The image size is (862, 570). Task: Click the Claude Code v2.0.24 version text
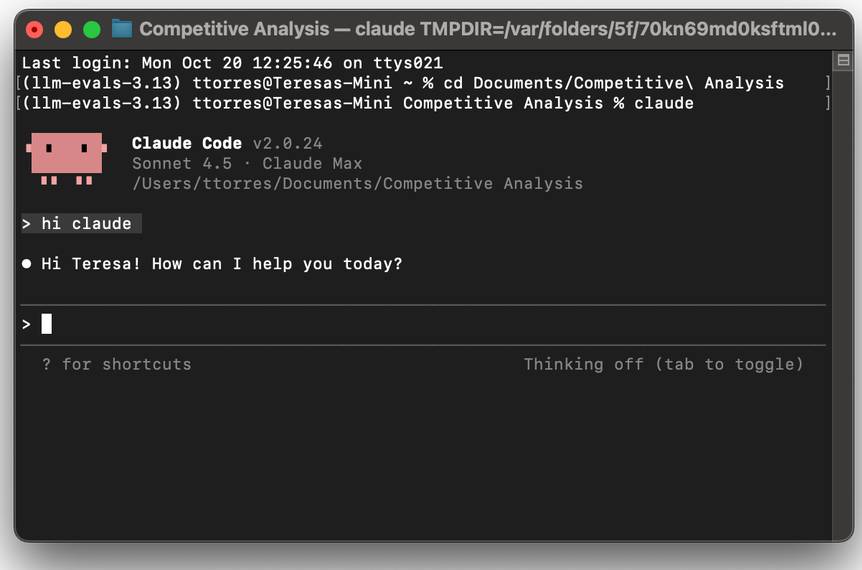227,144
